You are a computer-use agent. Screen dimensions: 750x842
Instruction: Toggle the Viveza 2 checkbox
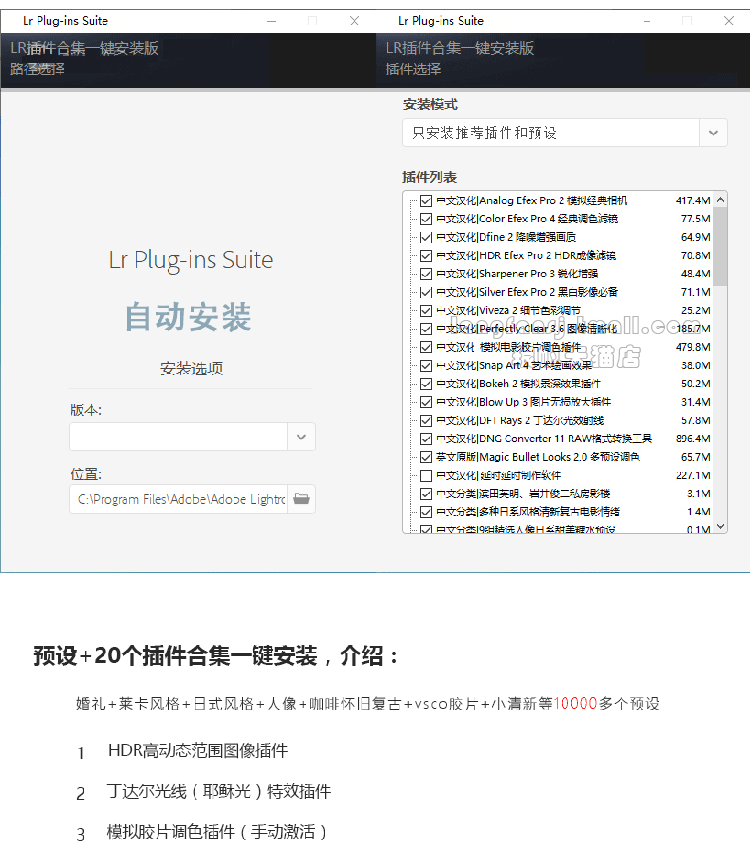426,310
